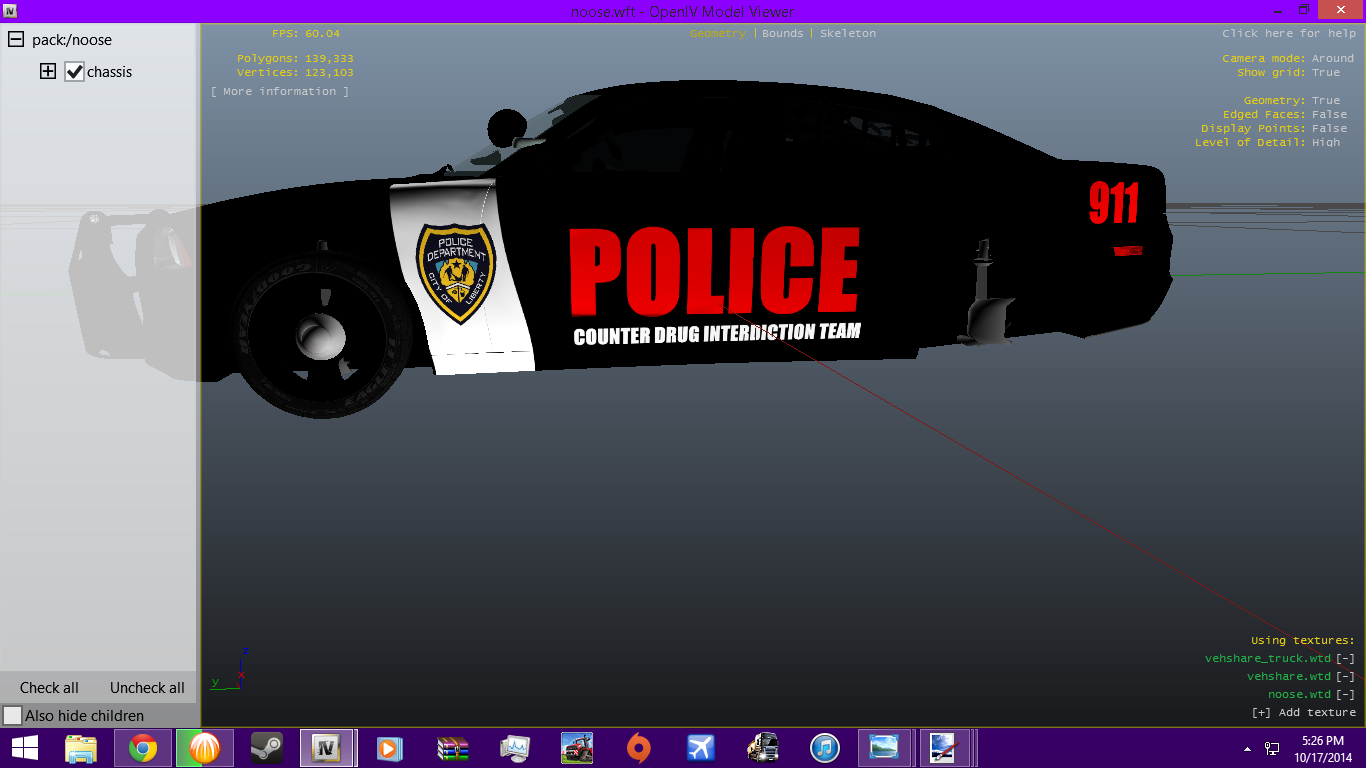
Task: Switch to the Skeleton view tab
Action: [x=847, y=33]
